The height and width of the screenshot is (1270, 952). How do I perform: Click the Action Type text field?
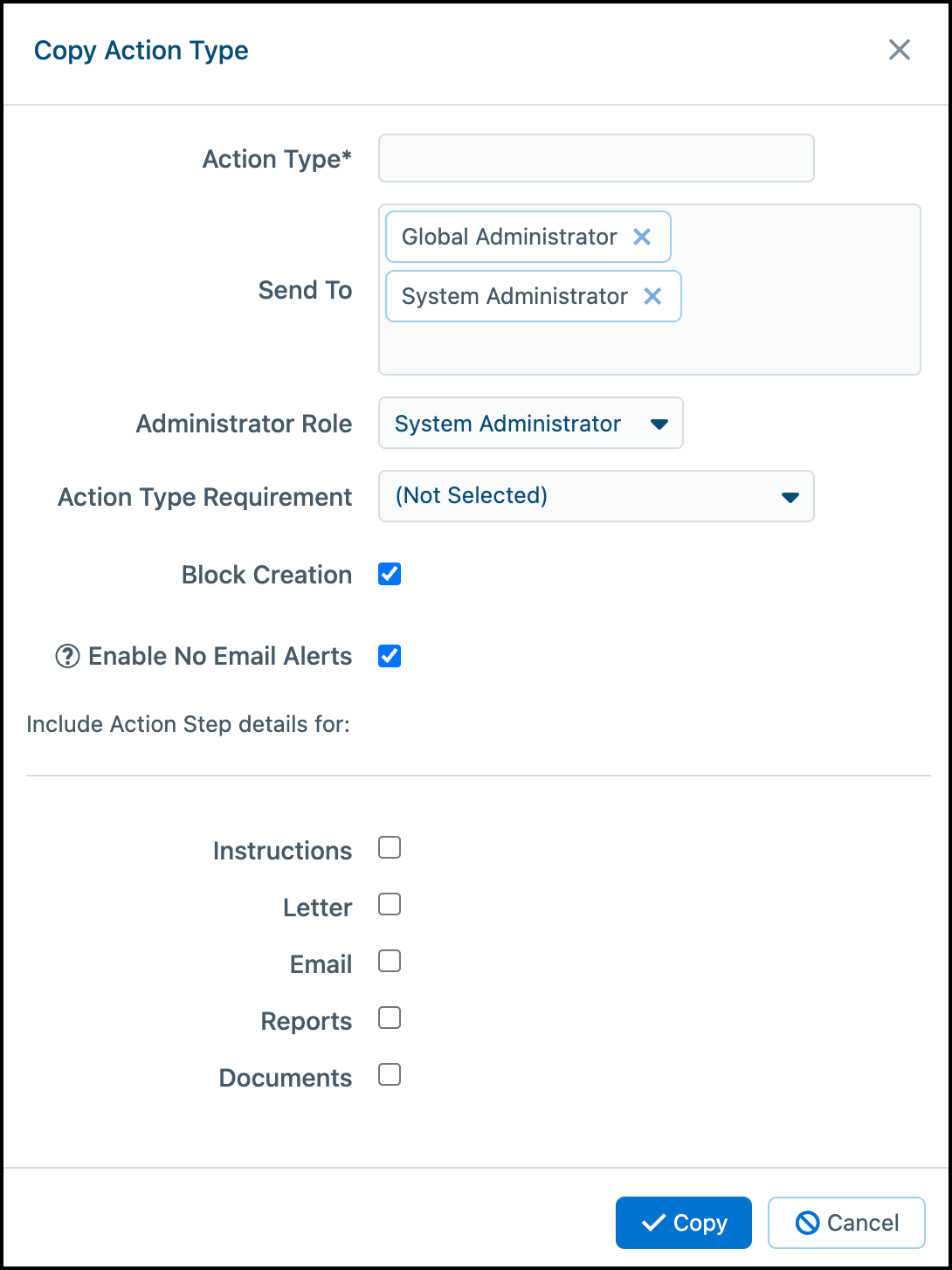point(597,158)
